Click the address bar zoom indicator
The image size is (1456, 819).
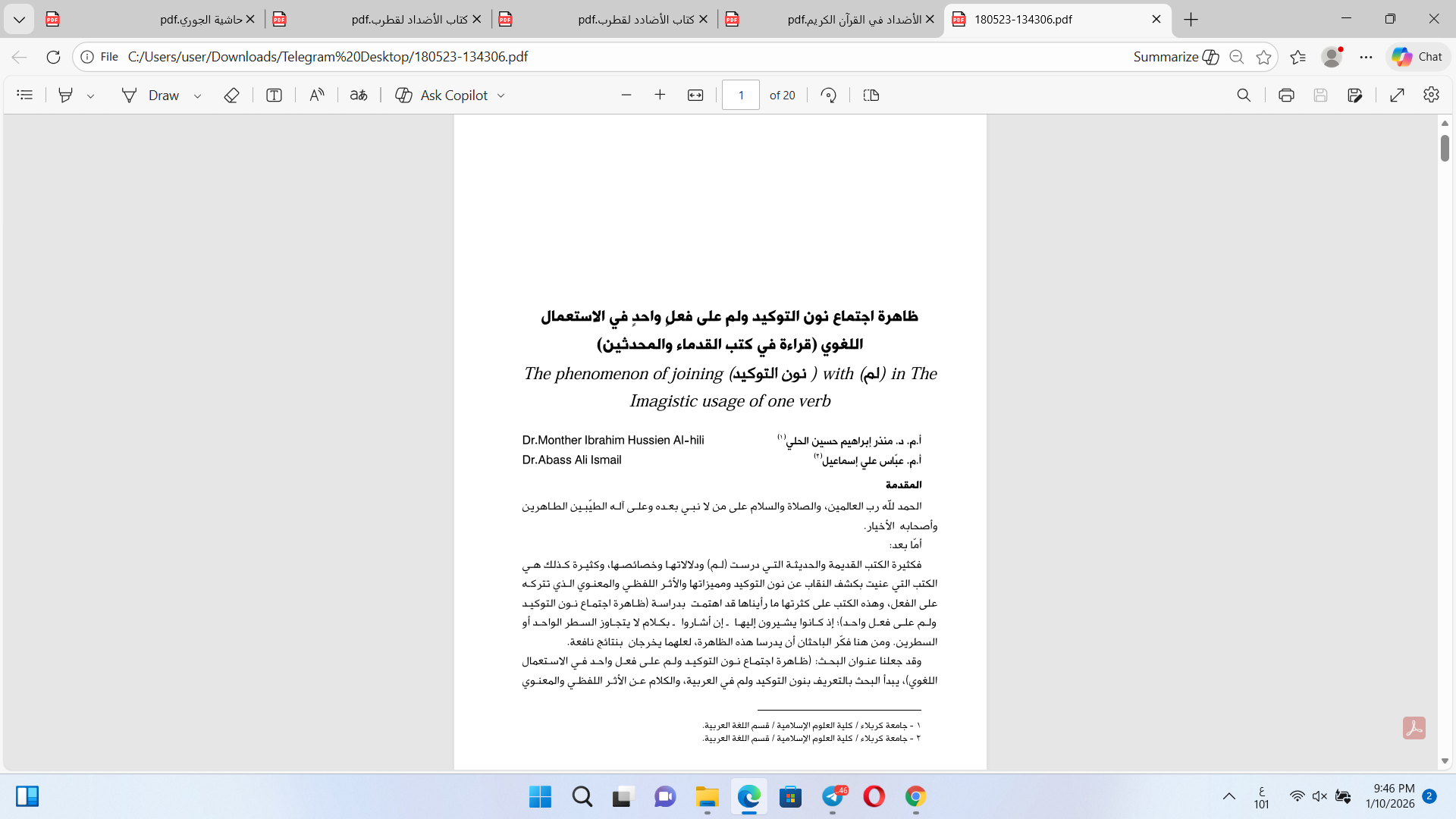[1237, 57]
